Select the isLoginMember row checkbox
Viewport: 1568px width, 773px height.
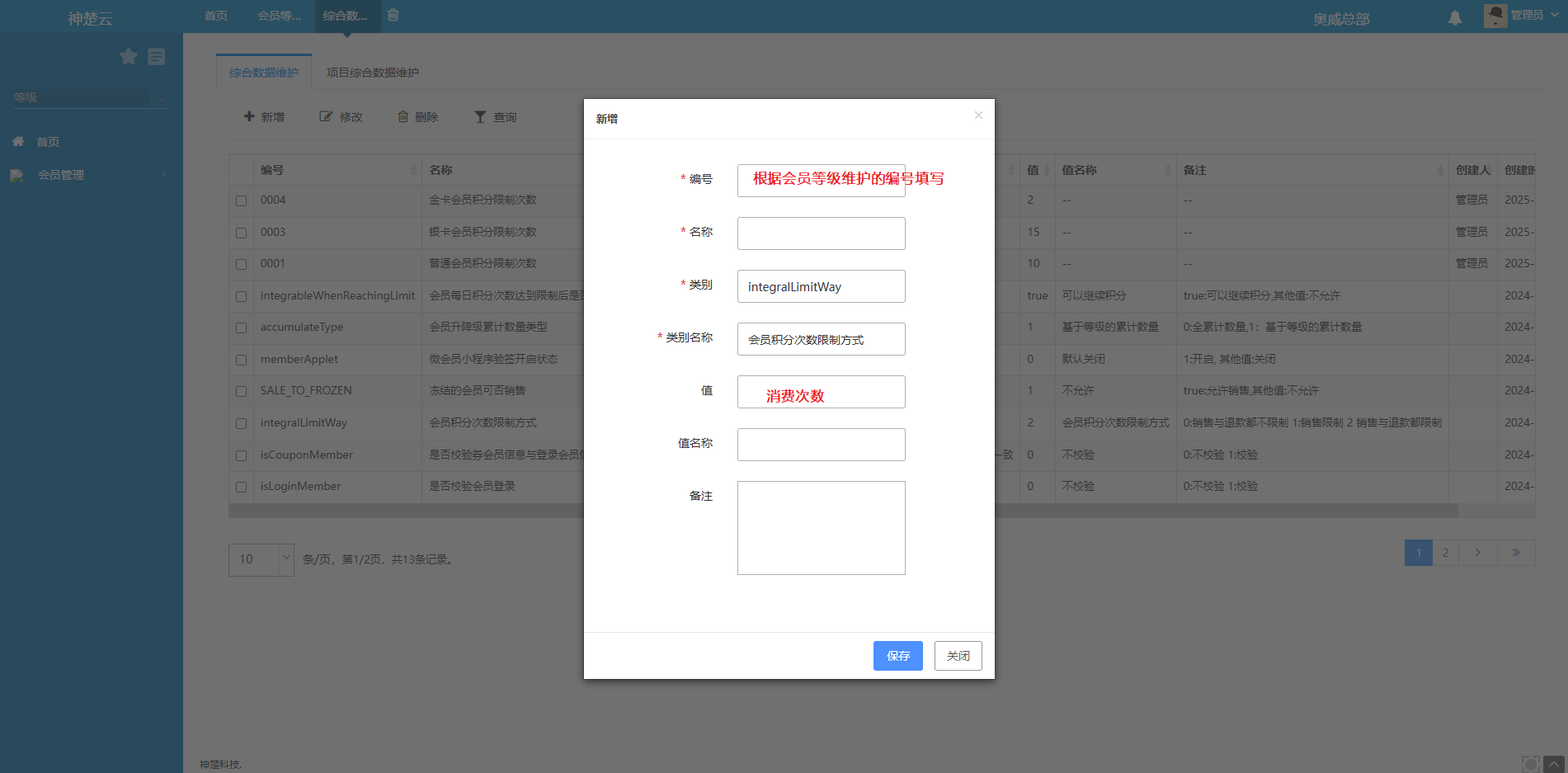(241, 487)
